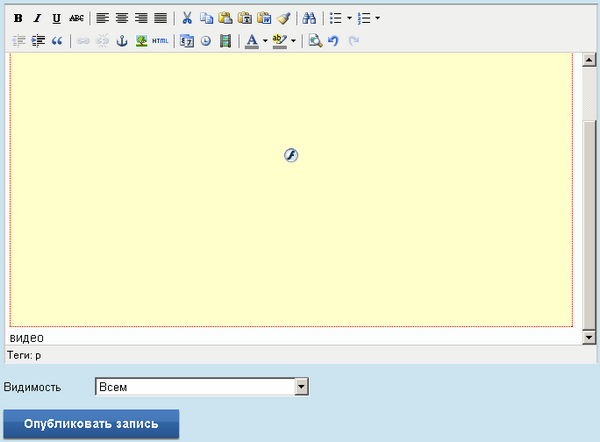This screenshot has height=442, width=600.
Task: Open bulleted list style dropdown arrow
Action: pos(349,18)
